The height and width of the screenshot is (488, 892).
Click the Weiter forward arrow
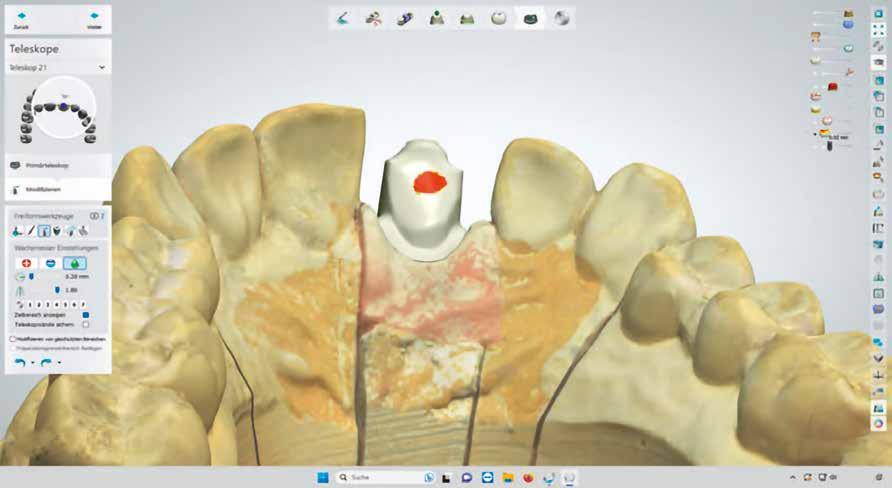point(94,19)
